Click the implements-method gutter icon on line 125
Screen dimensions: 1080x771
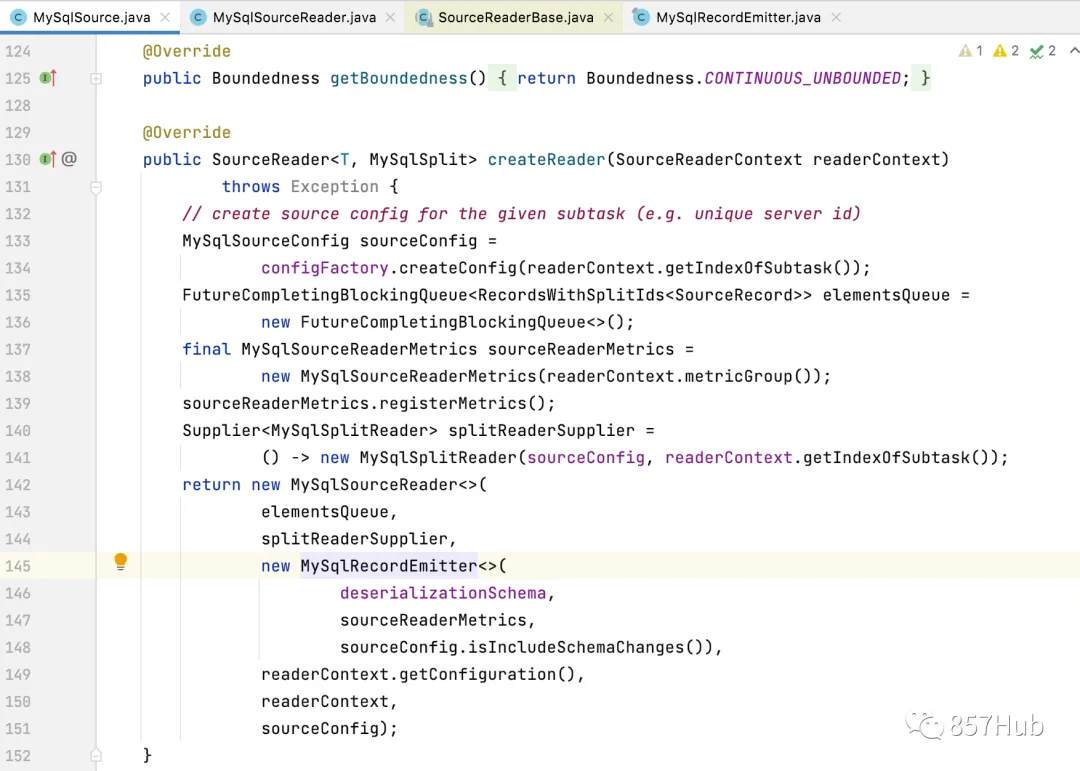pyautogui.click(x=48, y=78)
